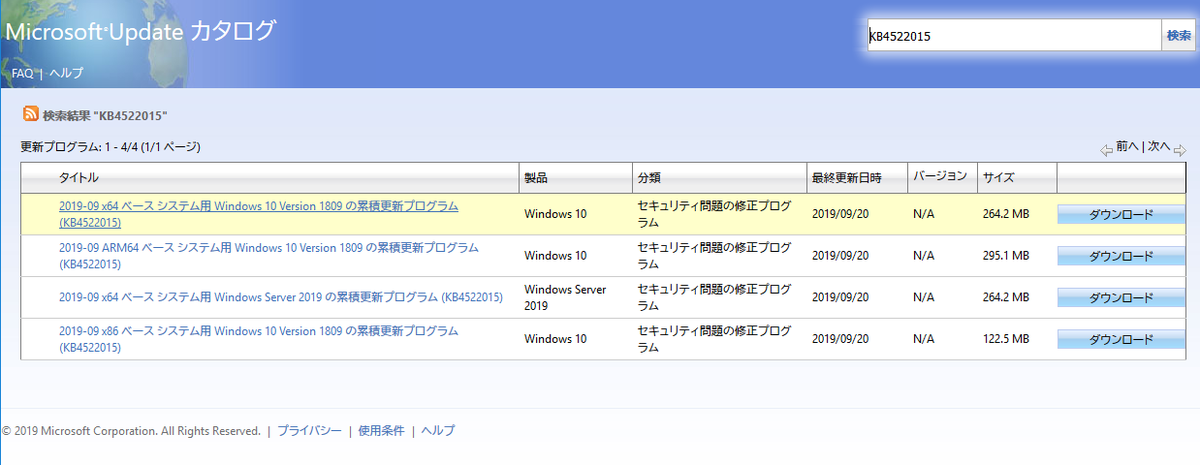The height and width of the screenshot is (465, 1200).
Task: Click the left arrow icon next to 前へ
Action: pyautogui.click(x=1106, y=150)
